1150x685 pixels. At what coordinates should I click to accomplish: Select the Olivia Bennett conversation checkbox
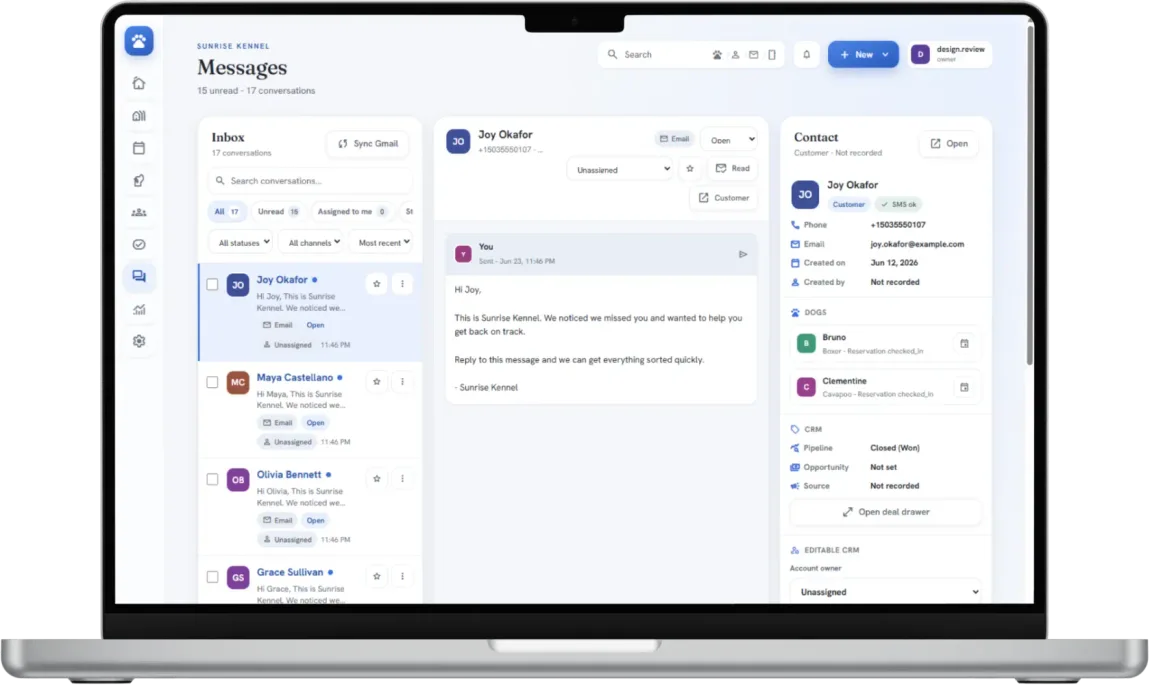(212, 480)
